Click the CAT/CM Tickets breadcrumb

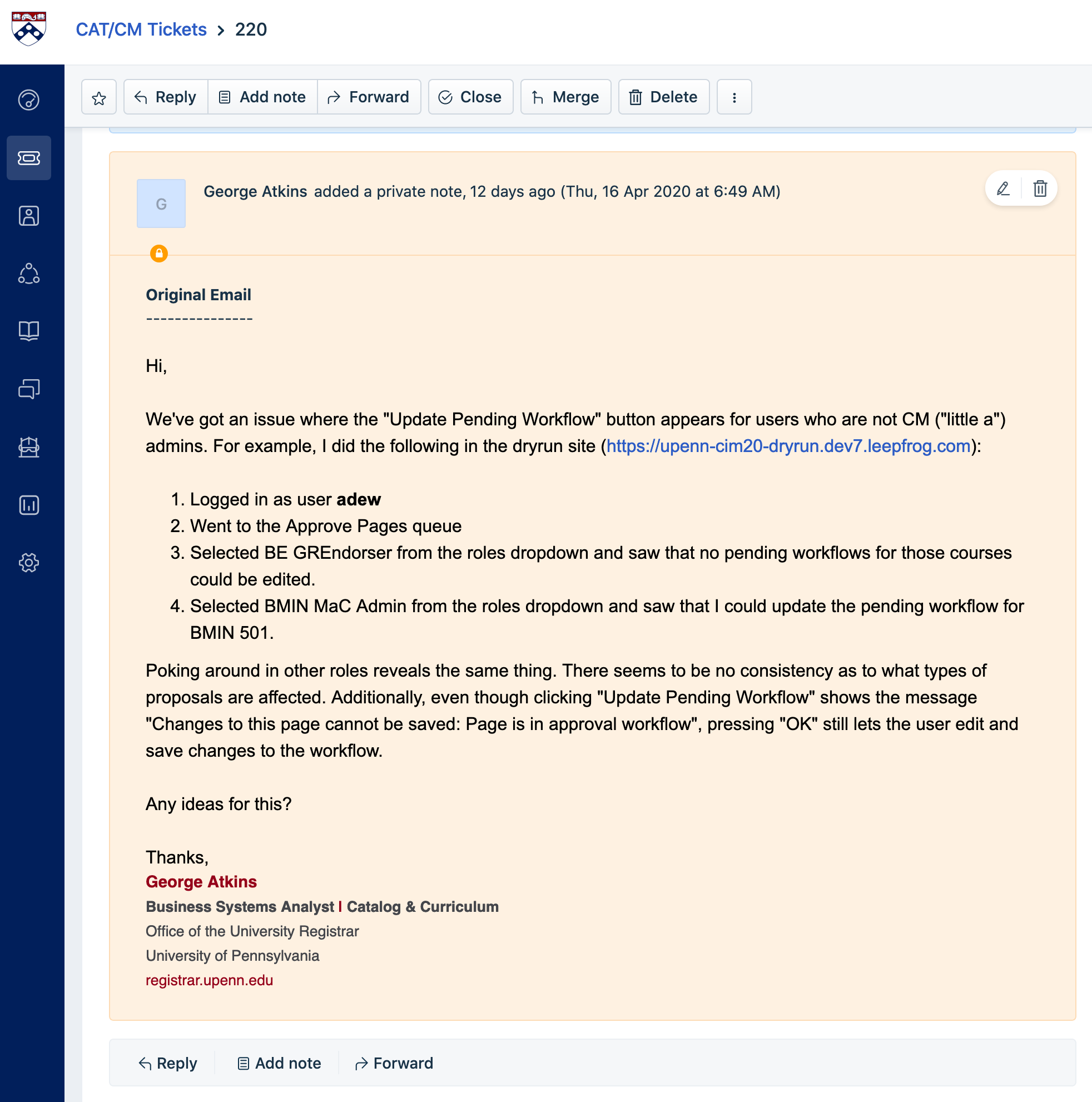tap(141, 29)
